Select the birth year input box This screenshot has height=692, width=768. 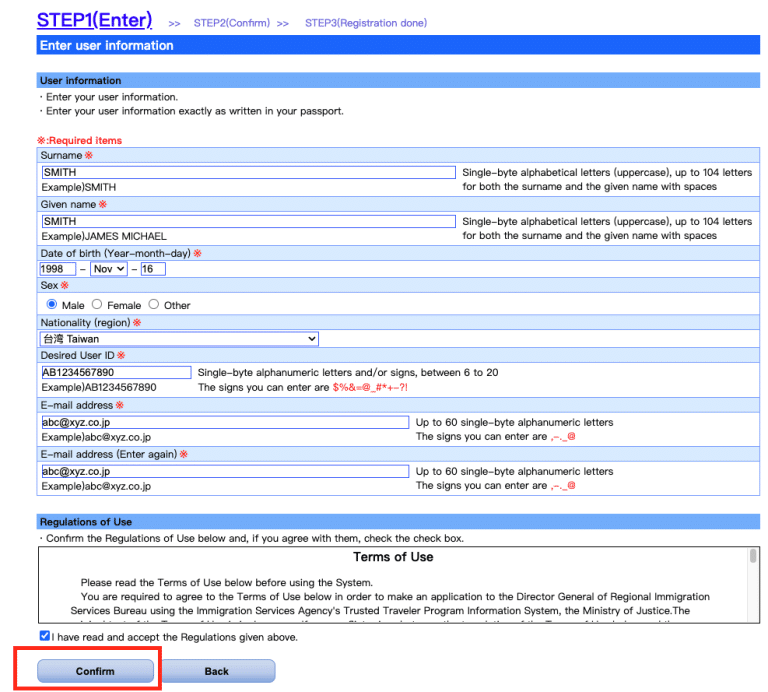point(57,269)
